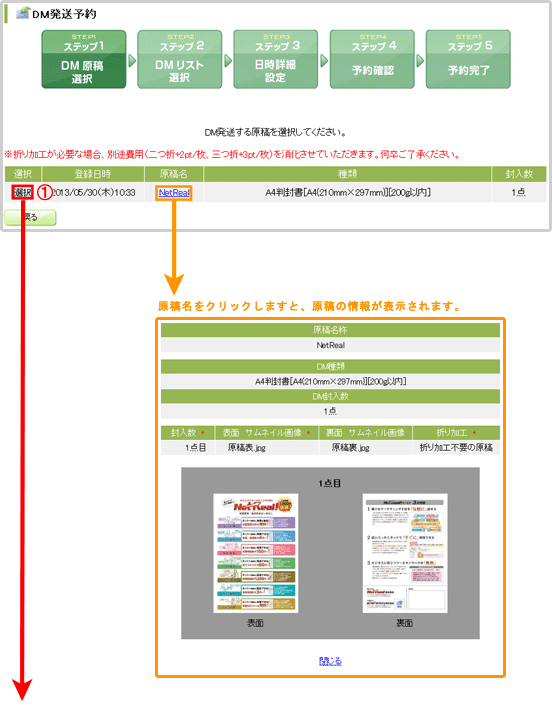The image size is (552, 715).
Task: Click the 原稿表.jpg file name cell
Action: [x=247, y=448]
